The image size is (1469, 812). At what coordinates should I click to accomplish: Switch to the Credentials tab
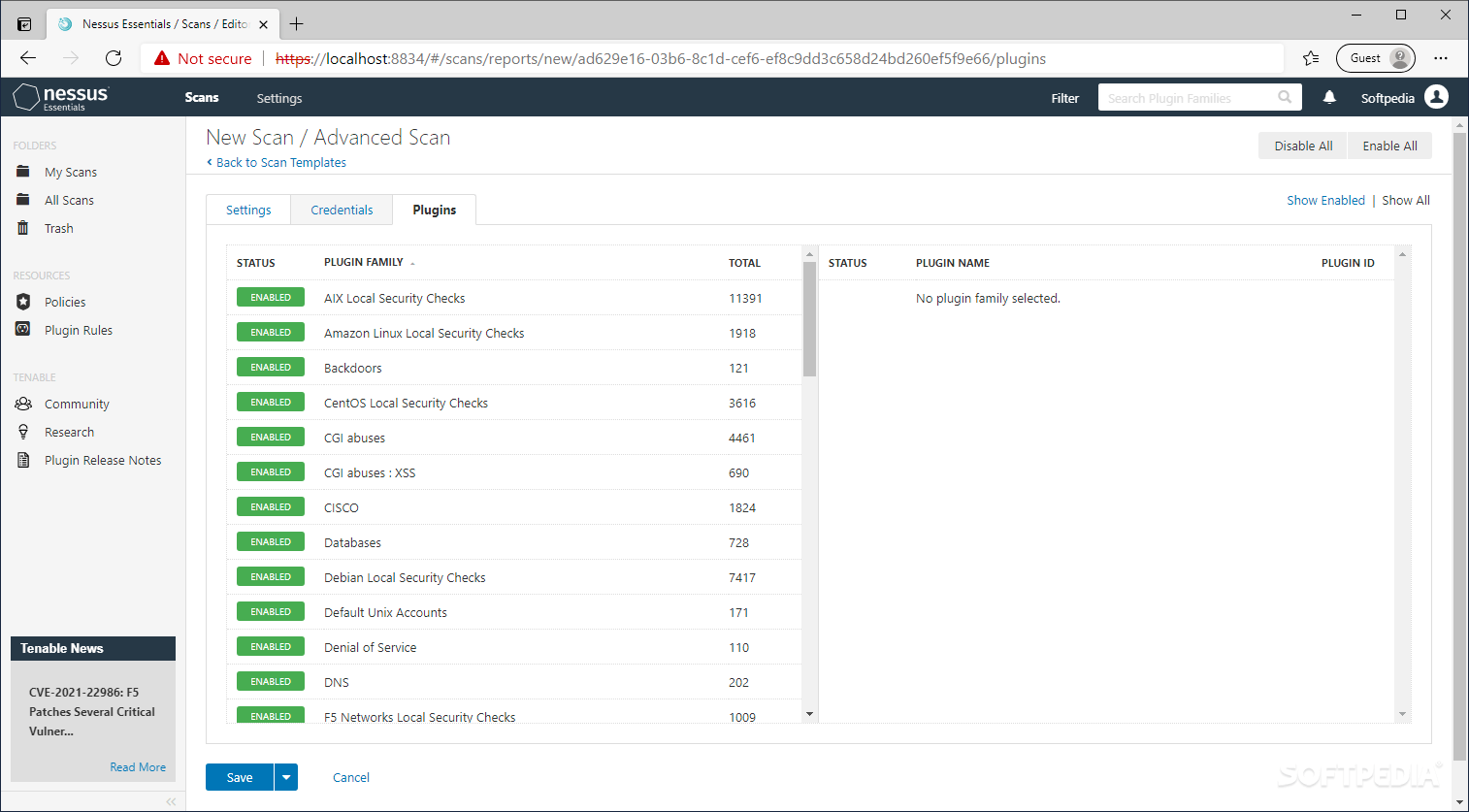tap(341, 210)
